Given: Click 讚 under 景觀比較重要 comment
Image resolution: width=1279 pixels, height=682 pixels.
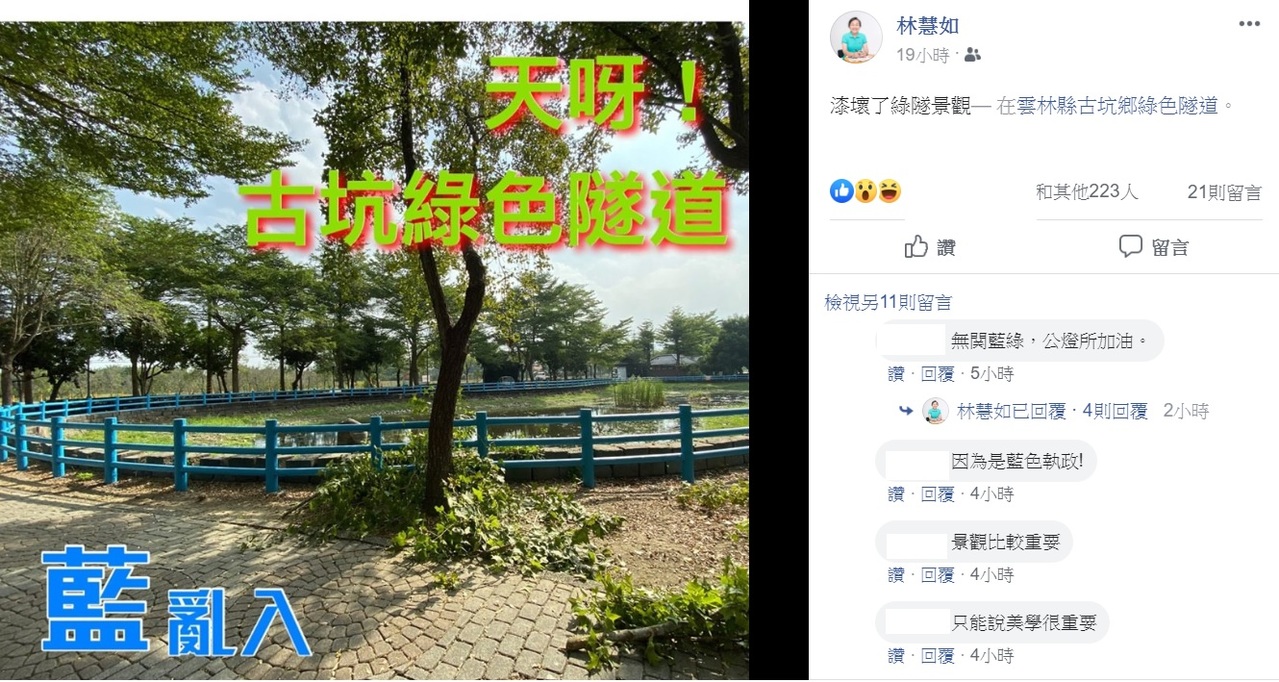Looking at the screenshot, I should [x=896, y=575].
